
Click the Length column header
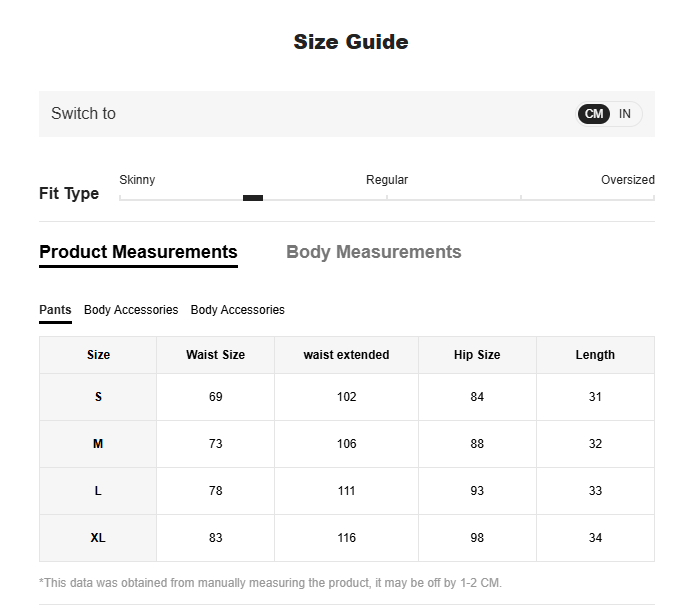click(x=595, y=355)
